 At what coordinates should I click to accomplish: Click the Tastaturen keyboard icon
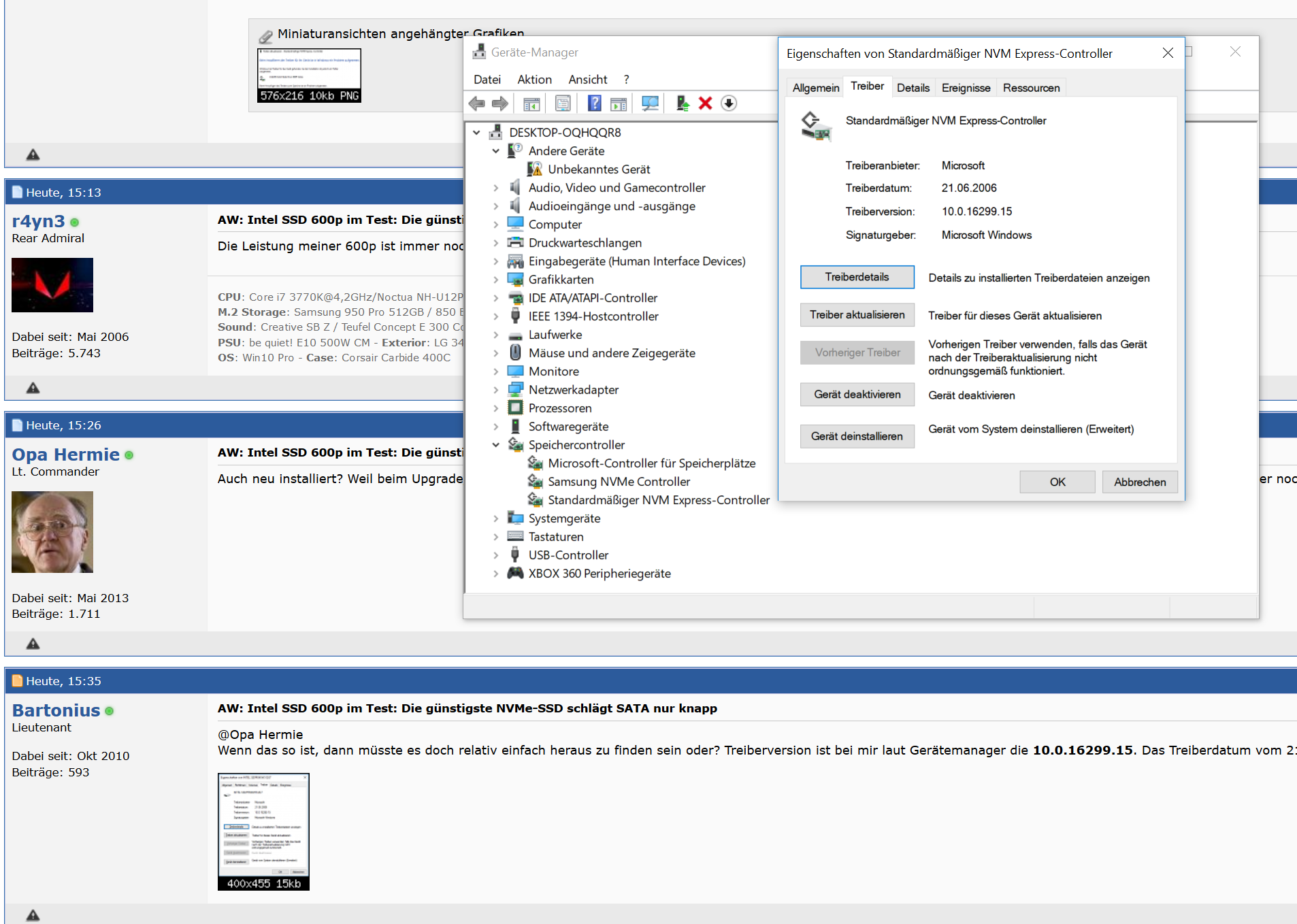tap(516, 536)
